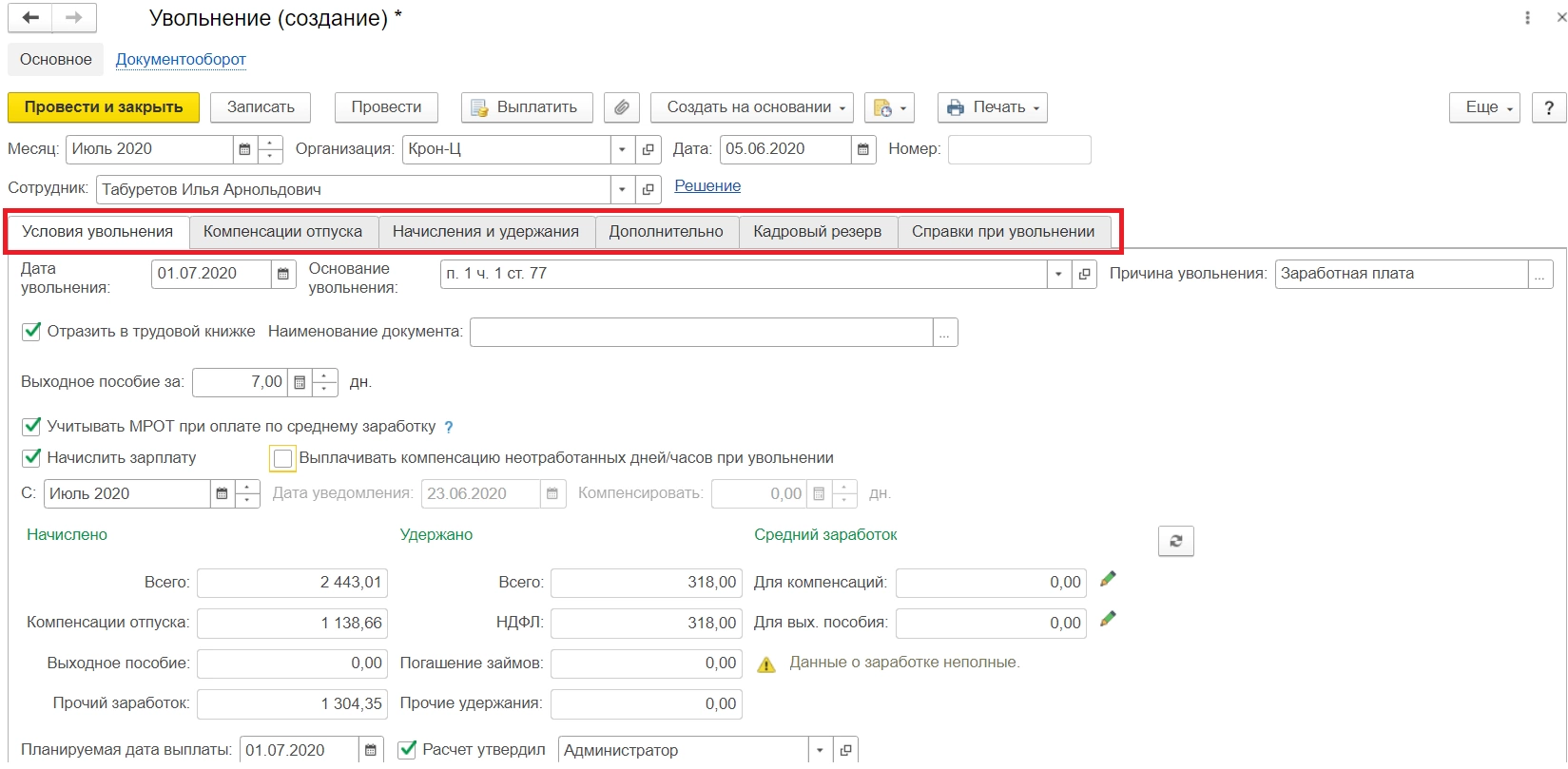Open the Печать dropdown menu
Viewport: 1568px width, 769px height.
click(x=993, y=107)
